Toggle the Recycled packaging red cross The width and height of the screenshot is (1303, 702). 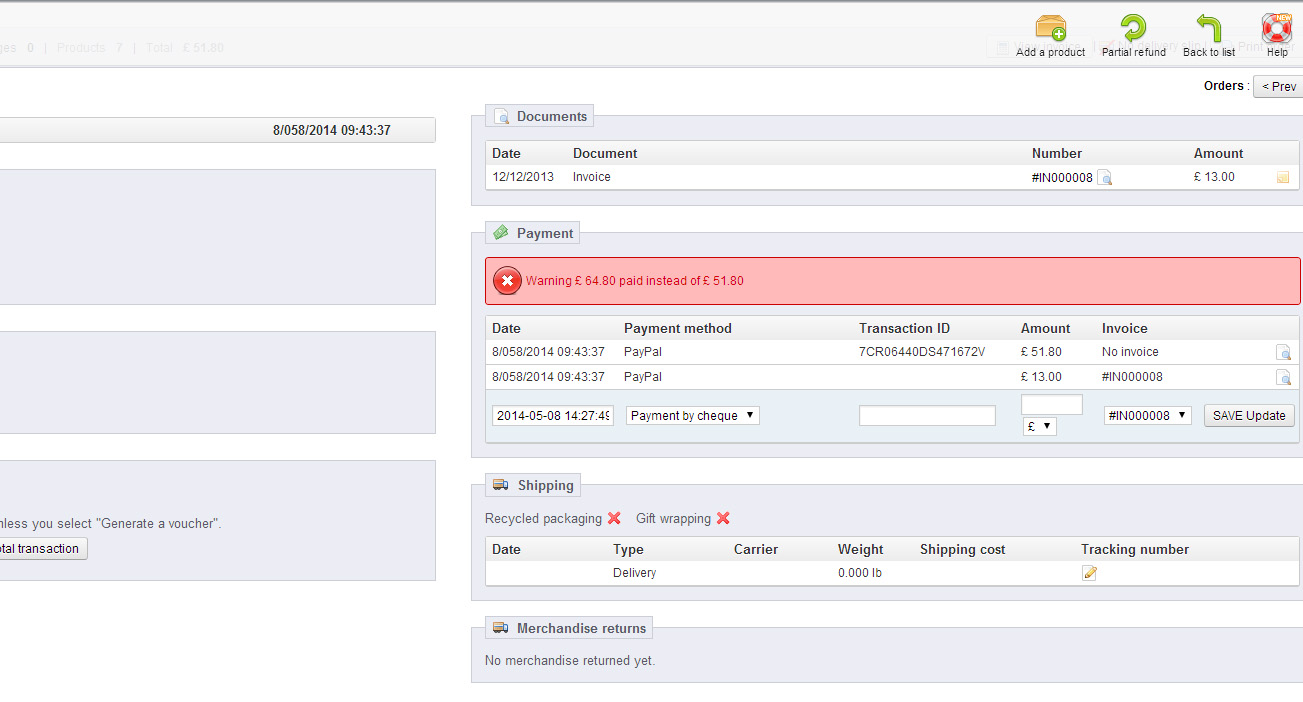tap(614, 518)
